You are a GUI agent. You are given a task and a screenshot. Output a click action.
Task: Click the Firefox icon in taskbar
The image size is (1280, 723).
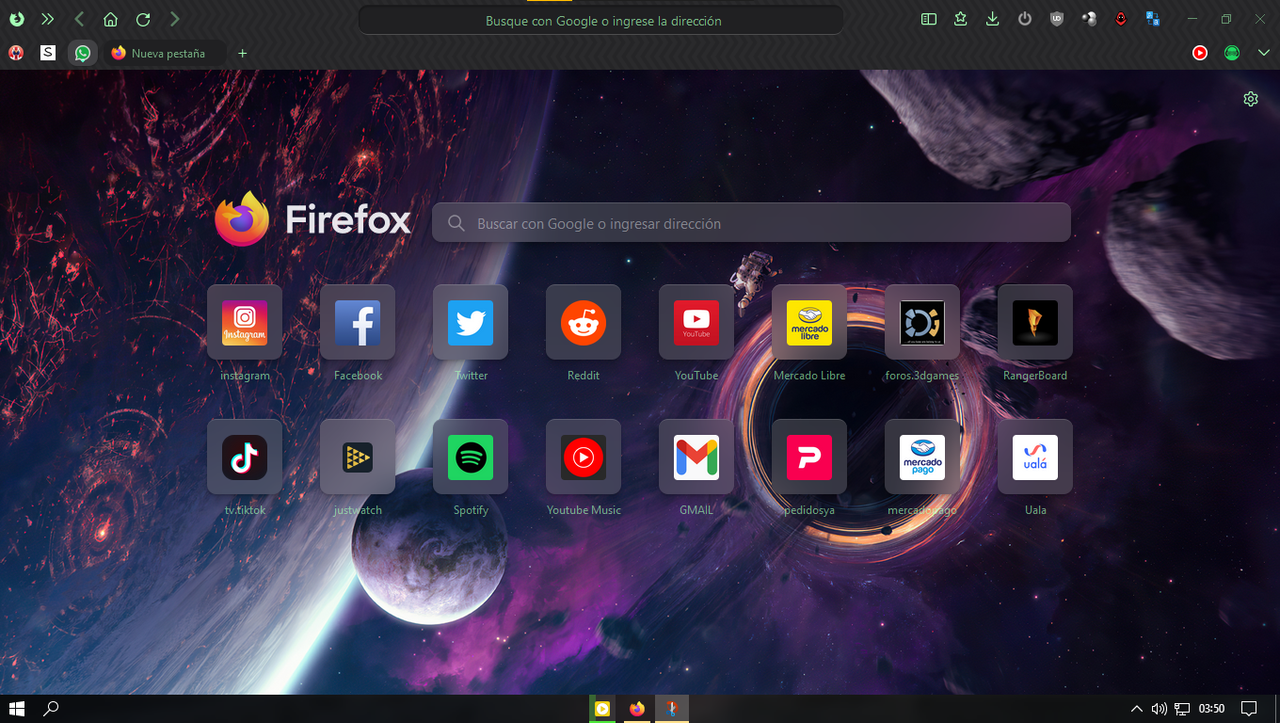click(x=638, y=709)
